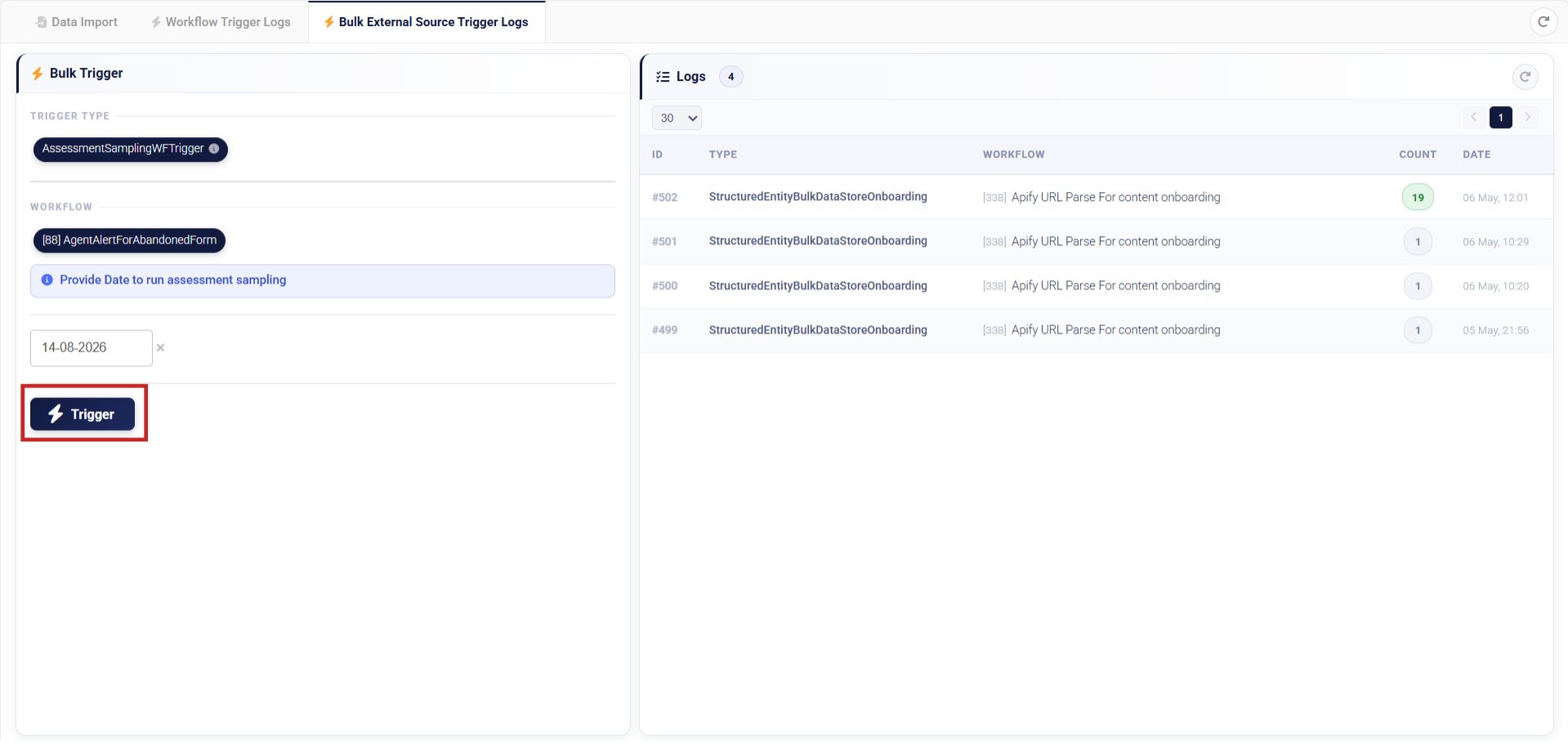Image resolution: width=1568 pixels, height=743 pixels.
Task: Switch to the Data Import tab
Action: pos(77,22)
